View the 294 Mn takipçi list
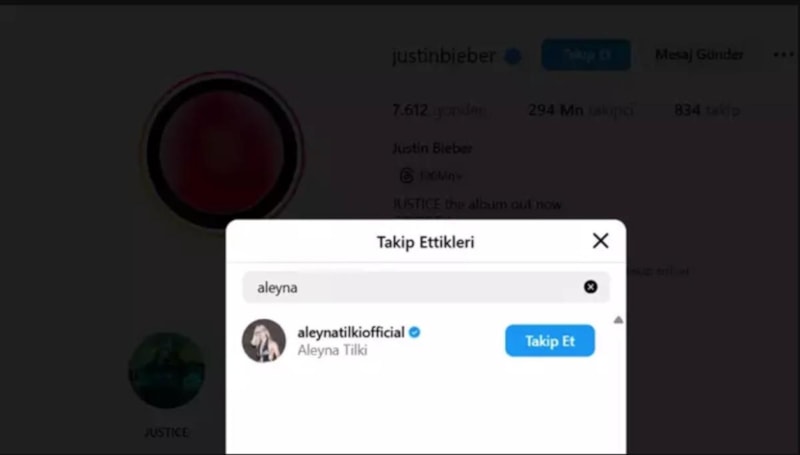 [x=581, y=110]
